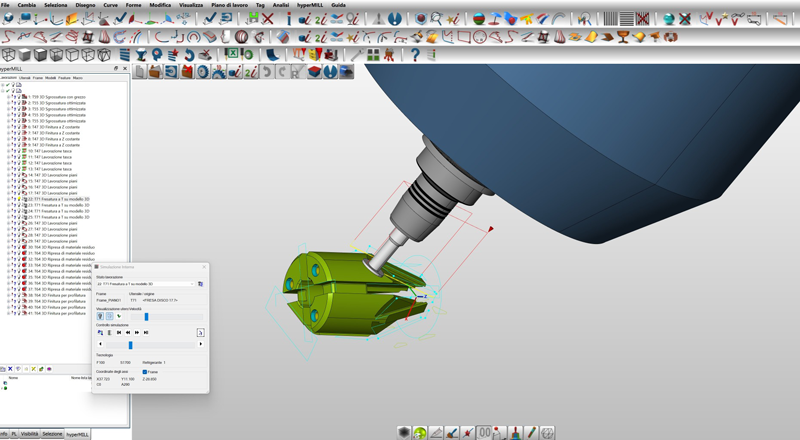Click the blue circular undo arrow icon in hyperMILL toolbar
The height and width of the screenshot is (440, 800).
pyautogui.click(x=189, y=55)
